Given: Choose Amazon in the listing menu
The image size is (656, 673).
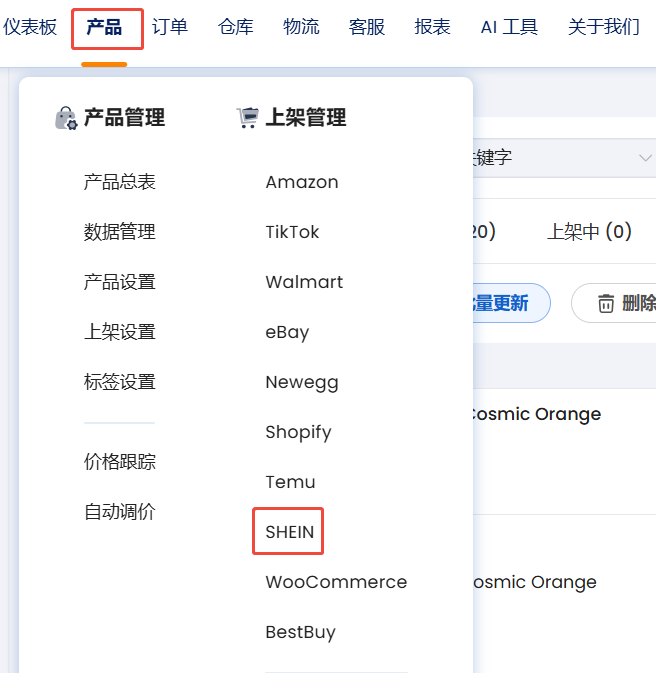Looking at the screenshot, I should pos(301,182).
